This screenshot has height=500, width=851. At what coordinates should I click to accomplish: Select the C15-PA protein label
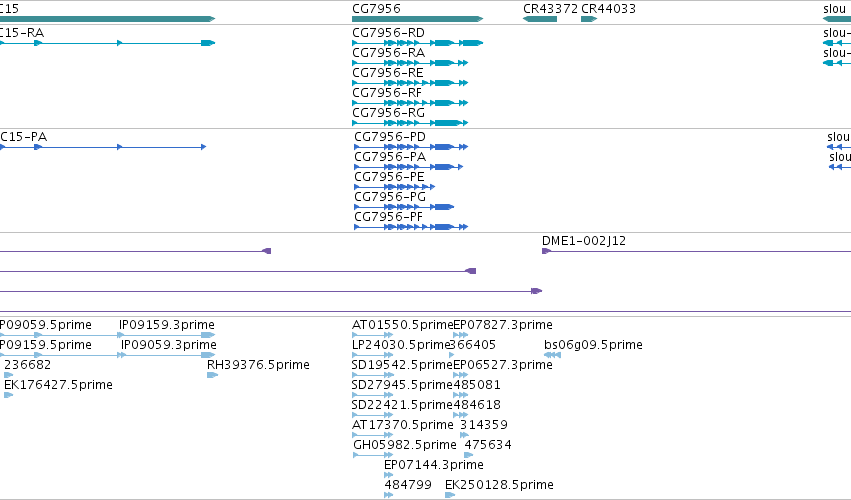click(x=23, y=137)
